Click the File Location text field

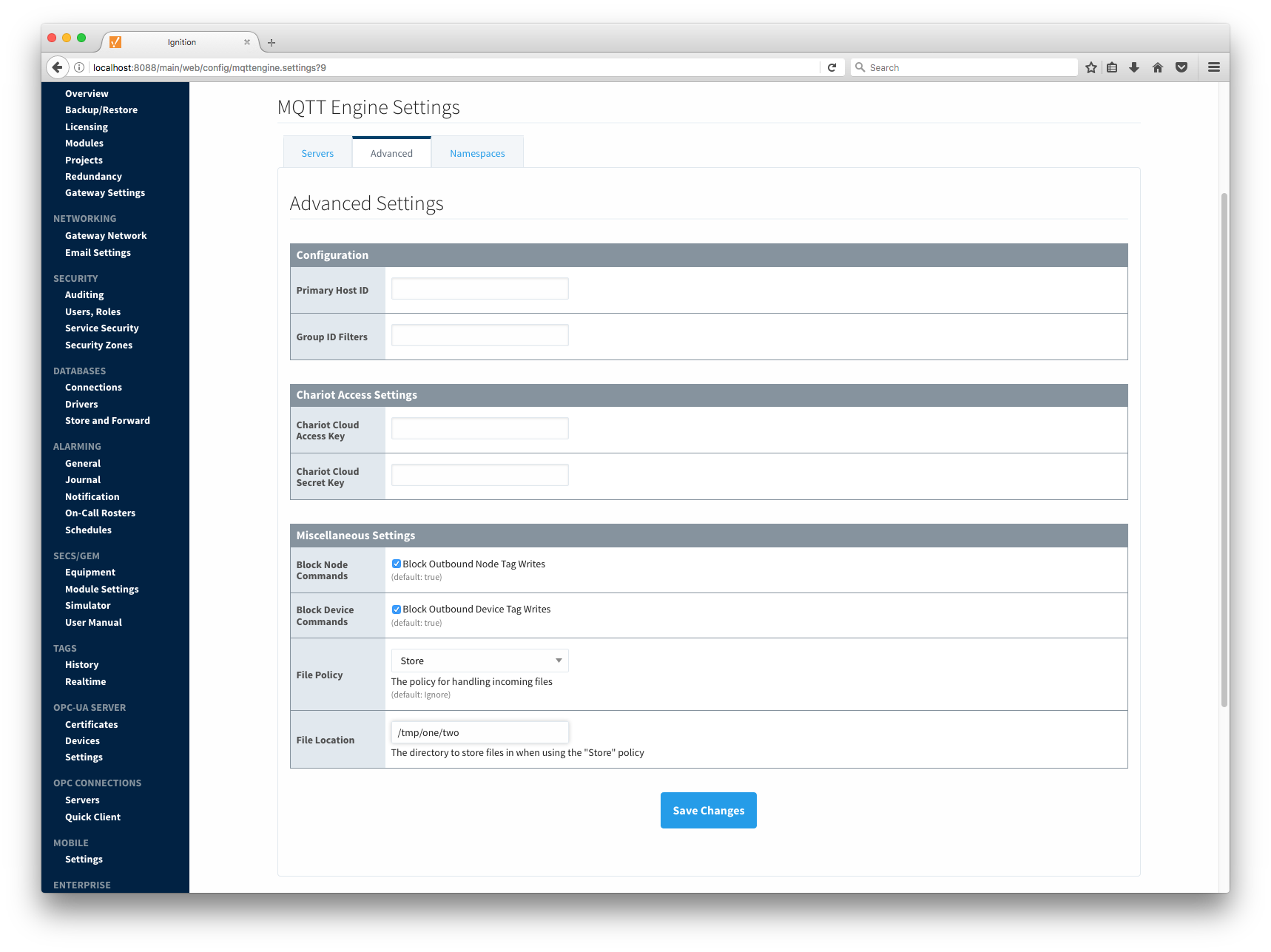pyautogui.click(x=479, y=732)
